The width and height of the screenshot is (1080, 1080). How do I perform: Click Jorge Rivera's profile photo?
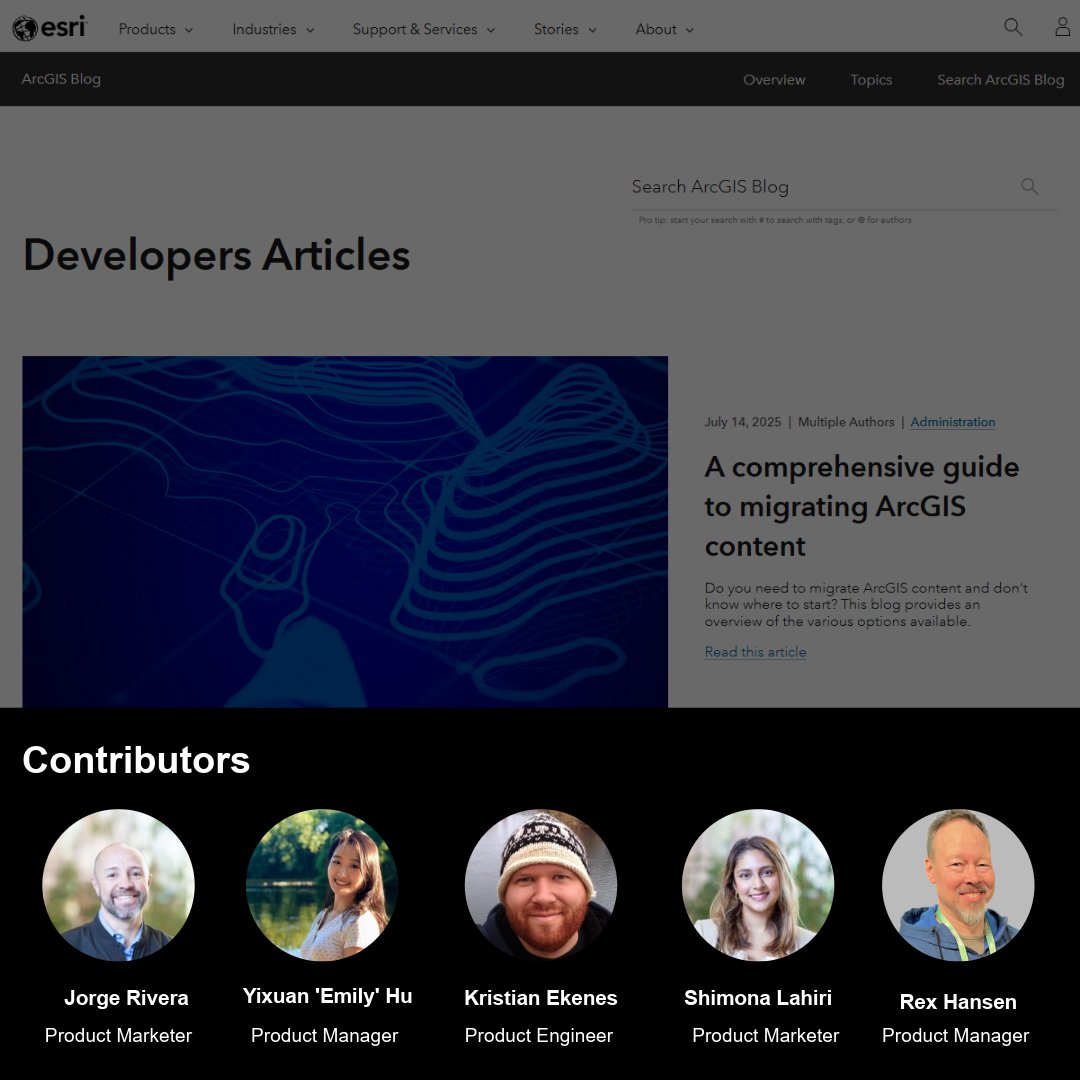coord(118,885)
